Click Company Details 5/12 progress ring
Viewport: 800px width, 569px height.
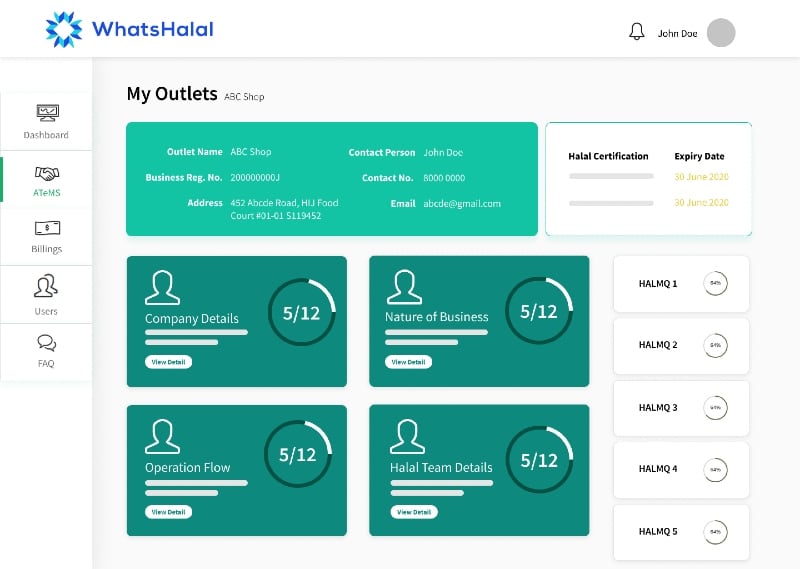302,312
